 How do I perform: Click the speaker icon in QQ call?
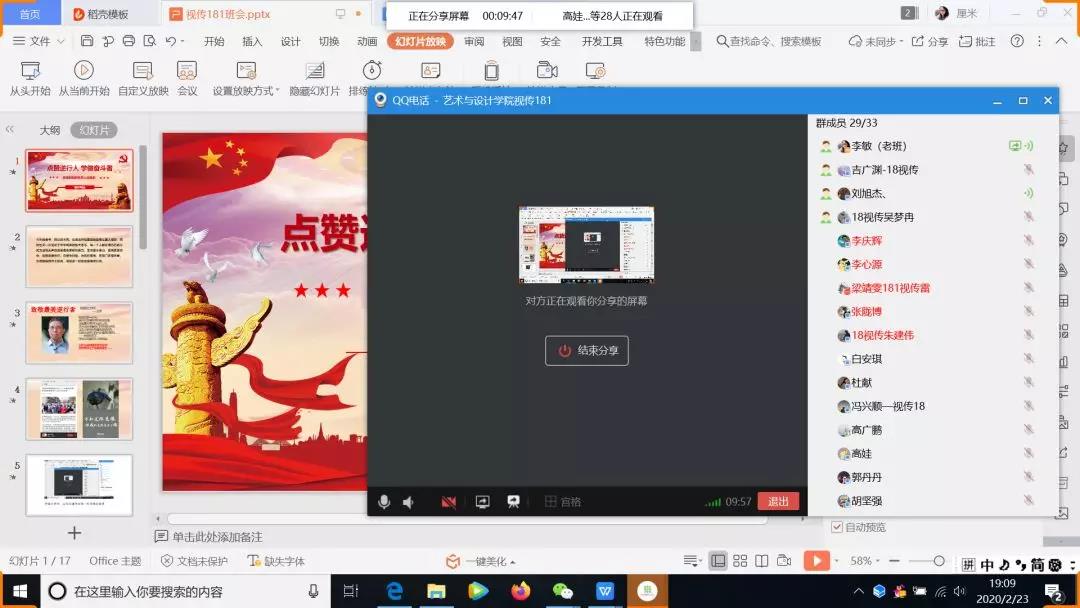(408, 502)
